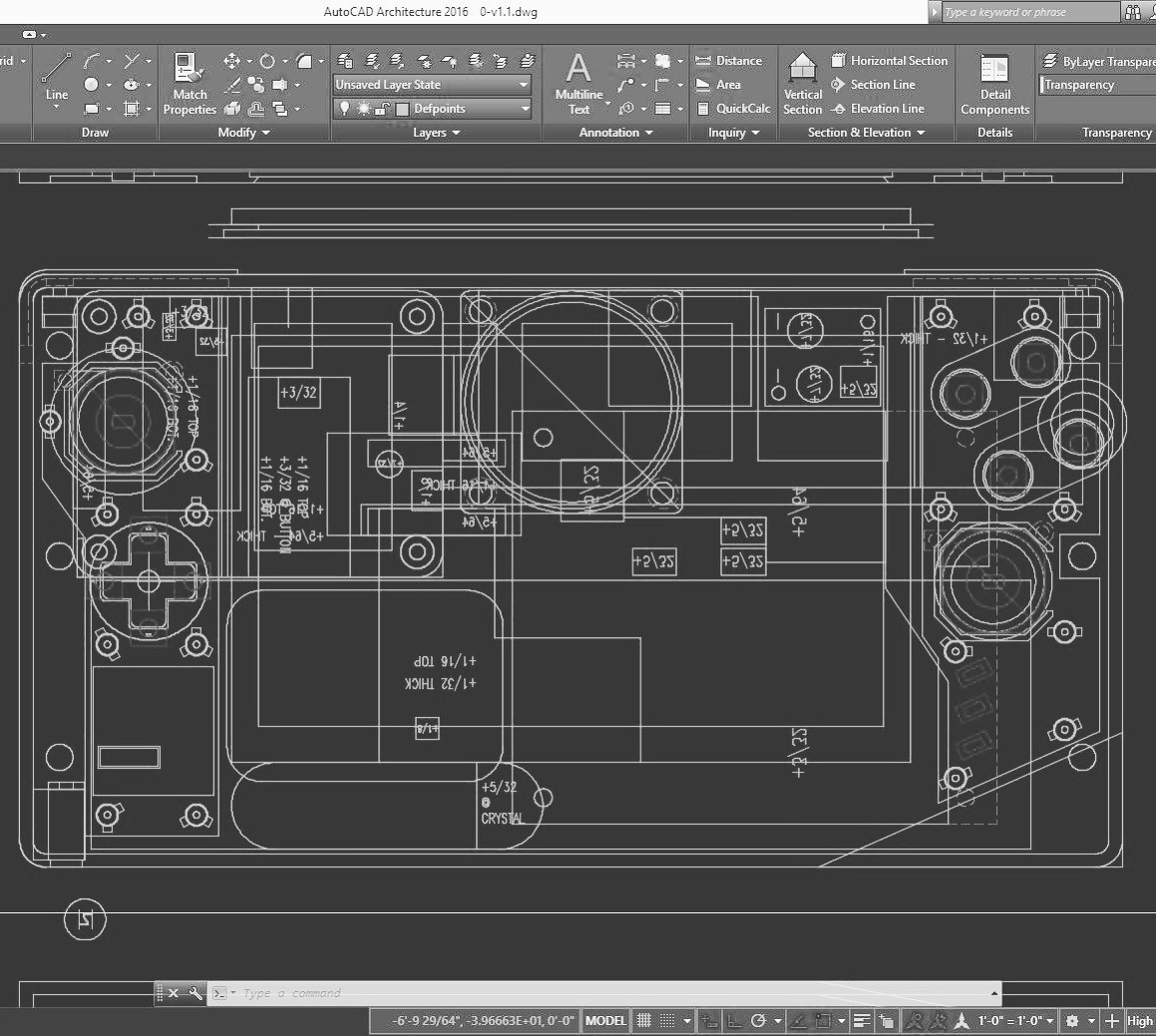Click the Elevation Line tool
This screenshot has width=1156, height=1036.
878,109
